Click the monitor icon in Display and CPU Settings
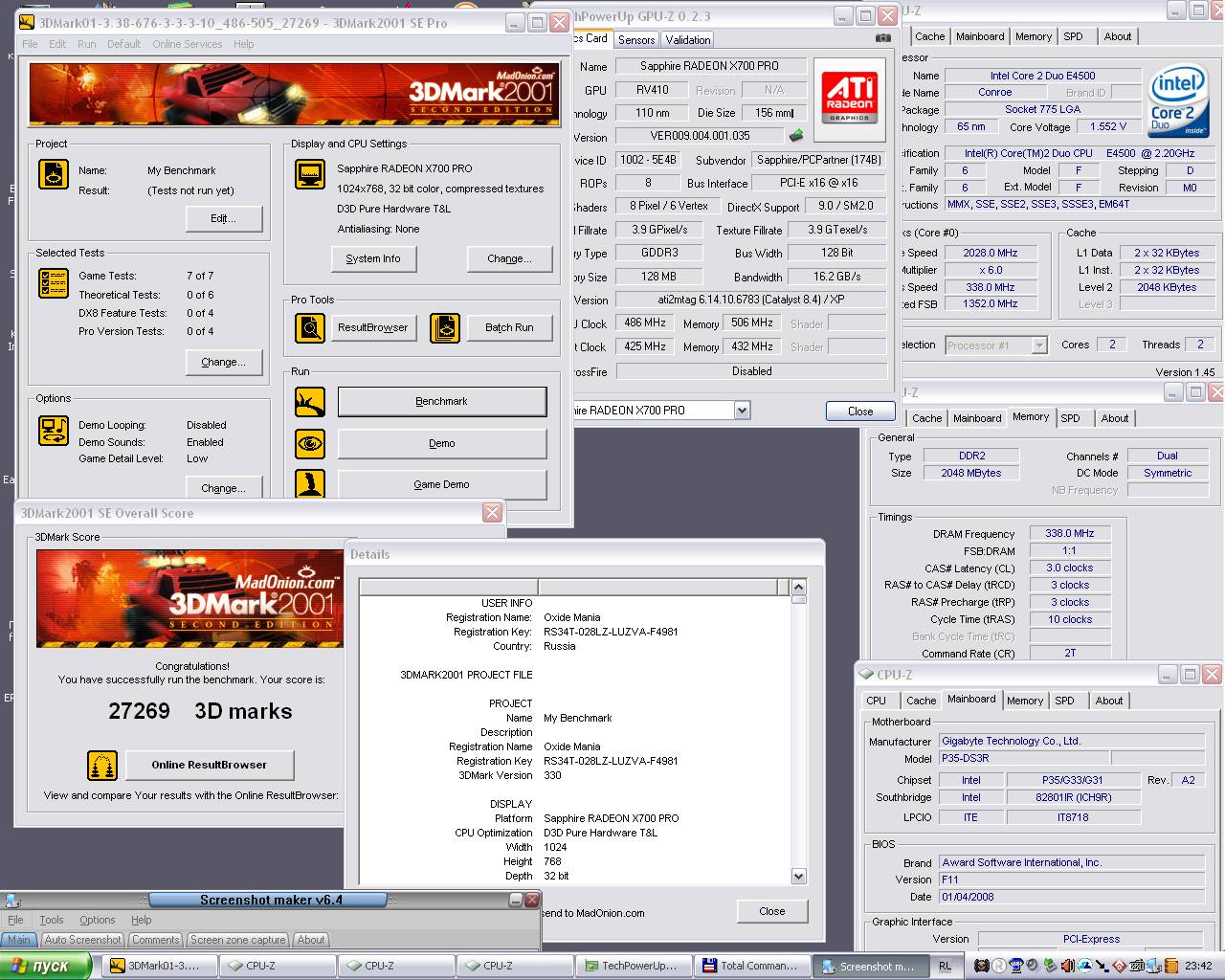Image resolution: width=1225 pixels, height=980 pixels. (x=310, y=174)
